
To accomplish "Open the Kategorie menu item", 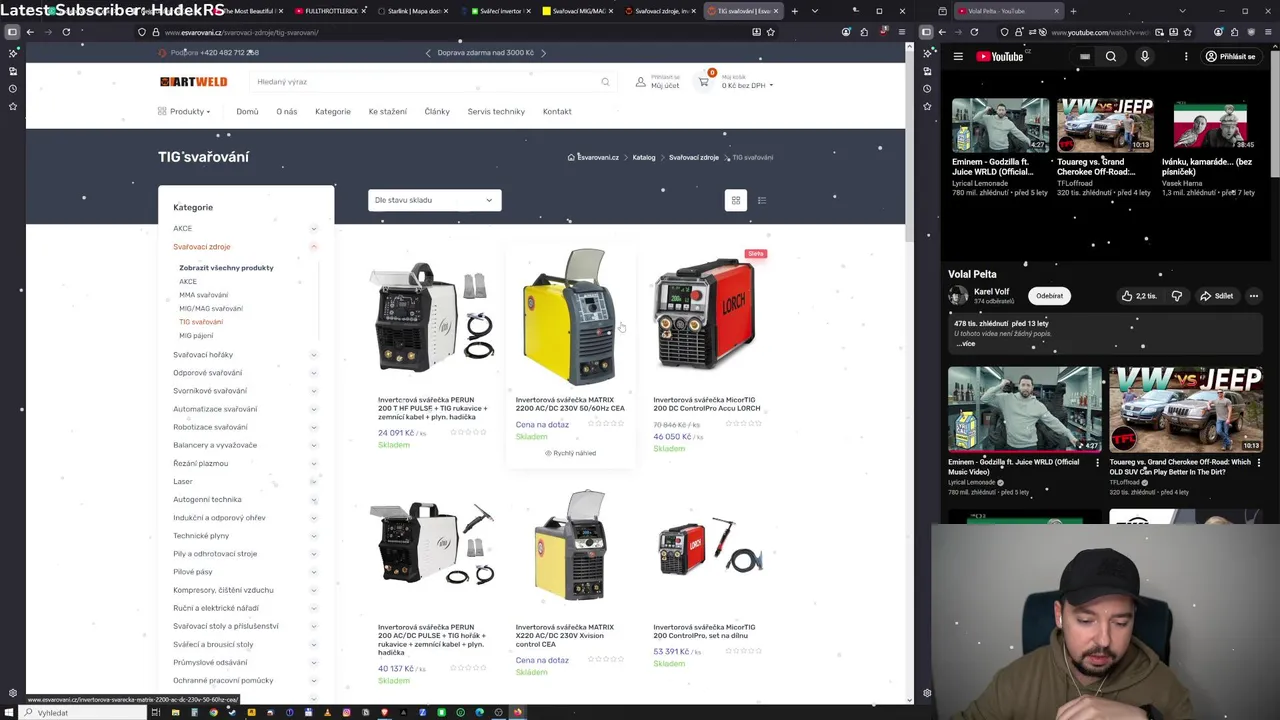I will click(333, 112).
